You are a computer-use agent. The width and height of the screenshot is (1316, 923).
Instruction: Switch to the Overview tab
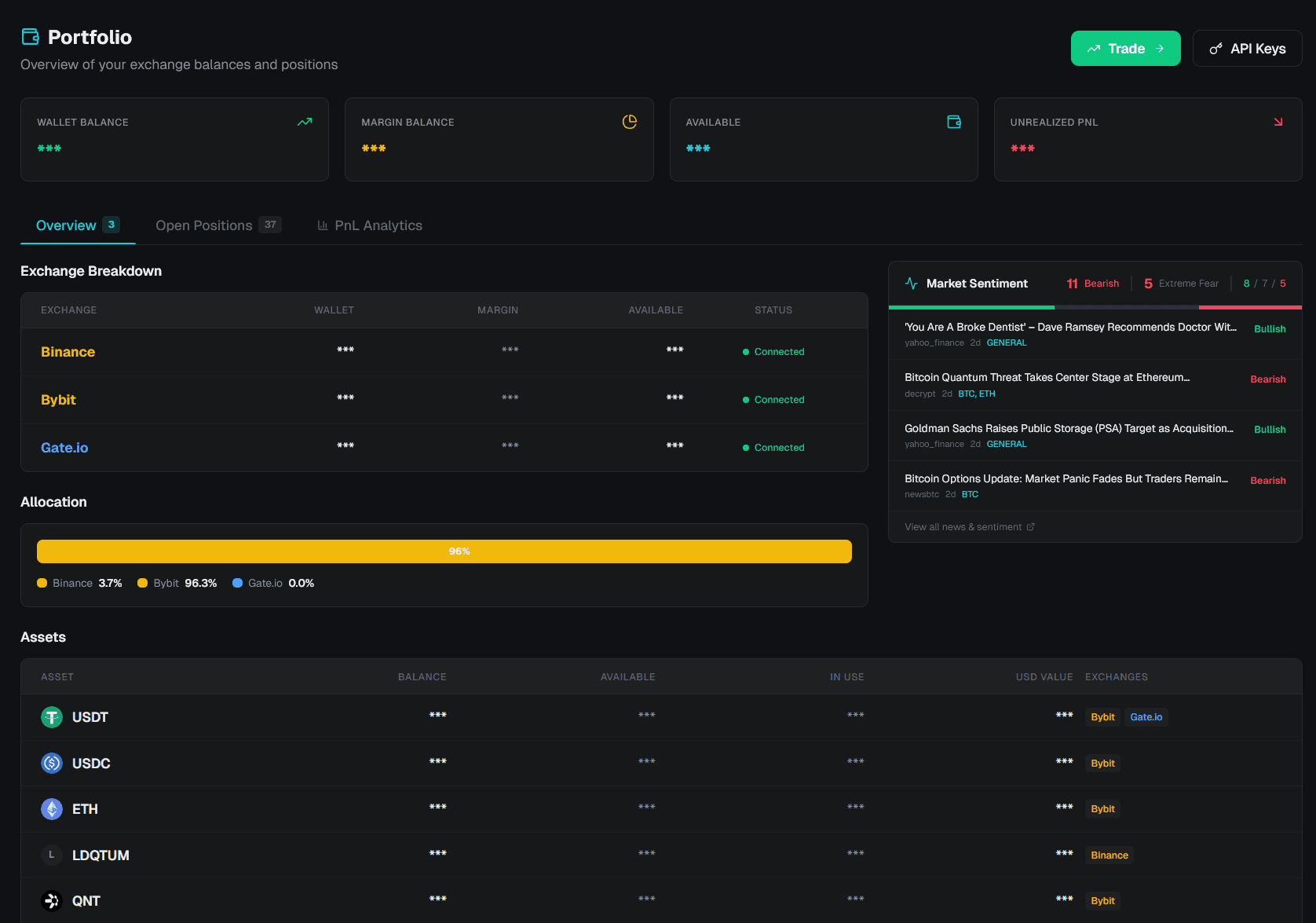(x=78, y=225)
